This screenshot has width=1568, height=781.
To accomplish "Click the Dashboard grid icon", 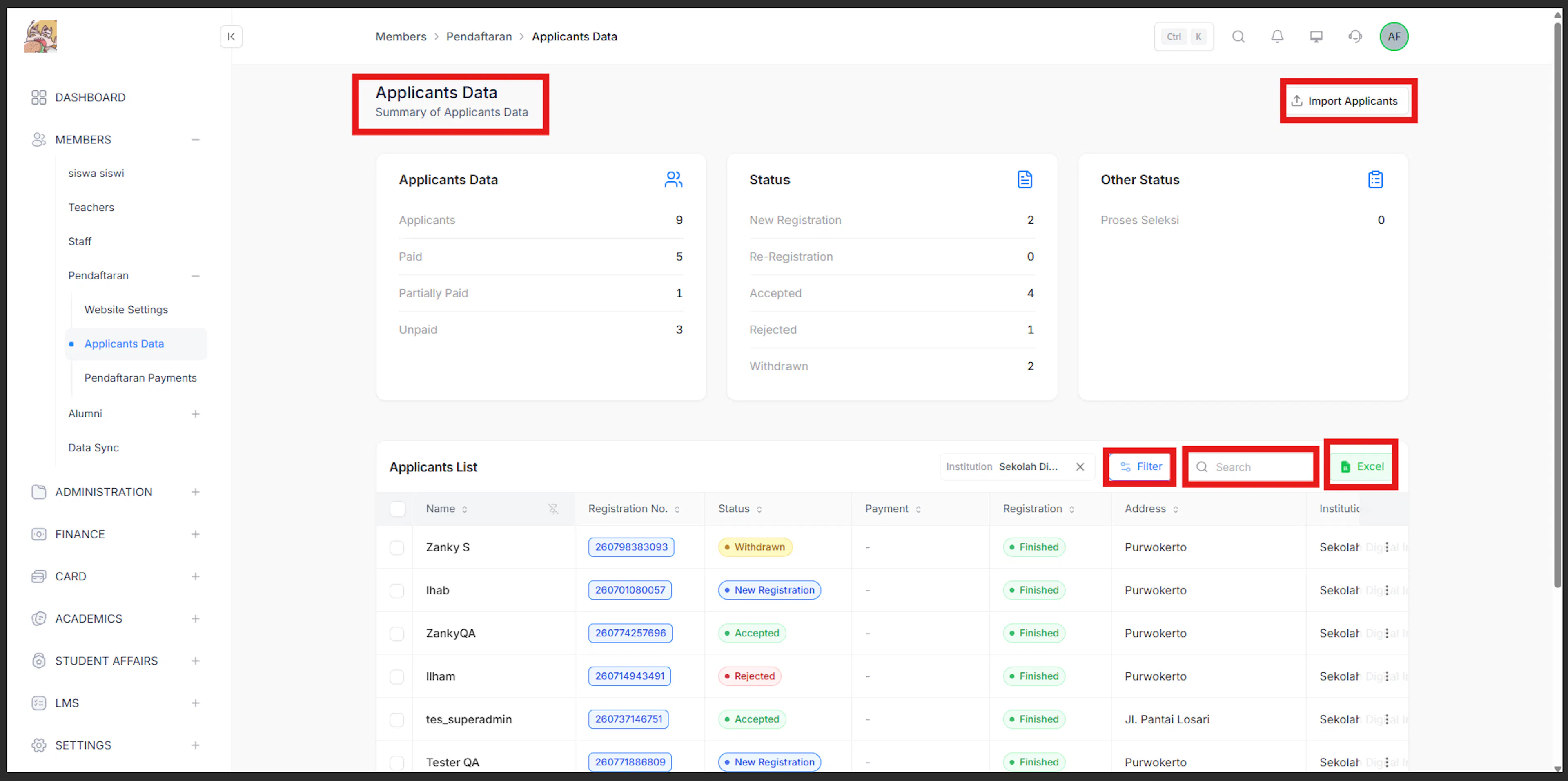I will [x=39, y=97].
